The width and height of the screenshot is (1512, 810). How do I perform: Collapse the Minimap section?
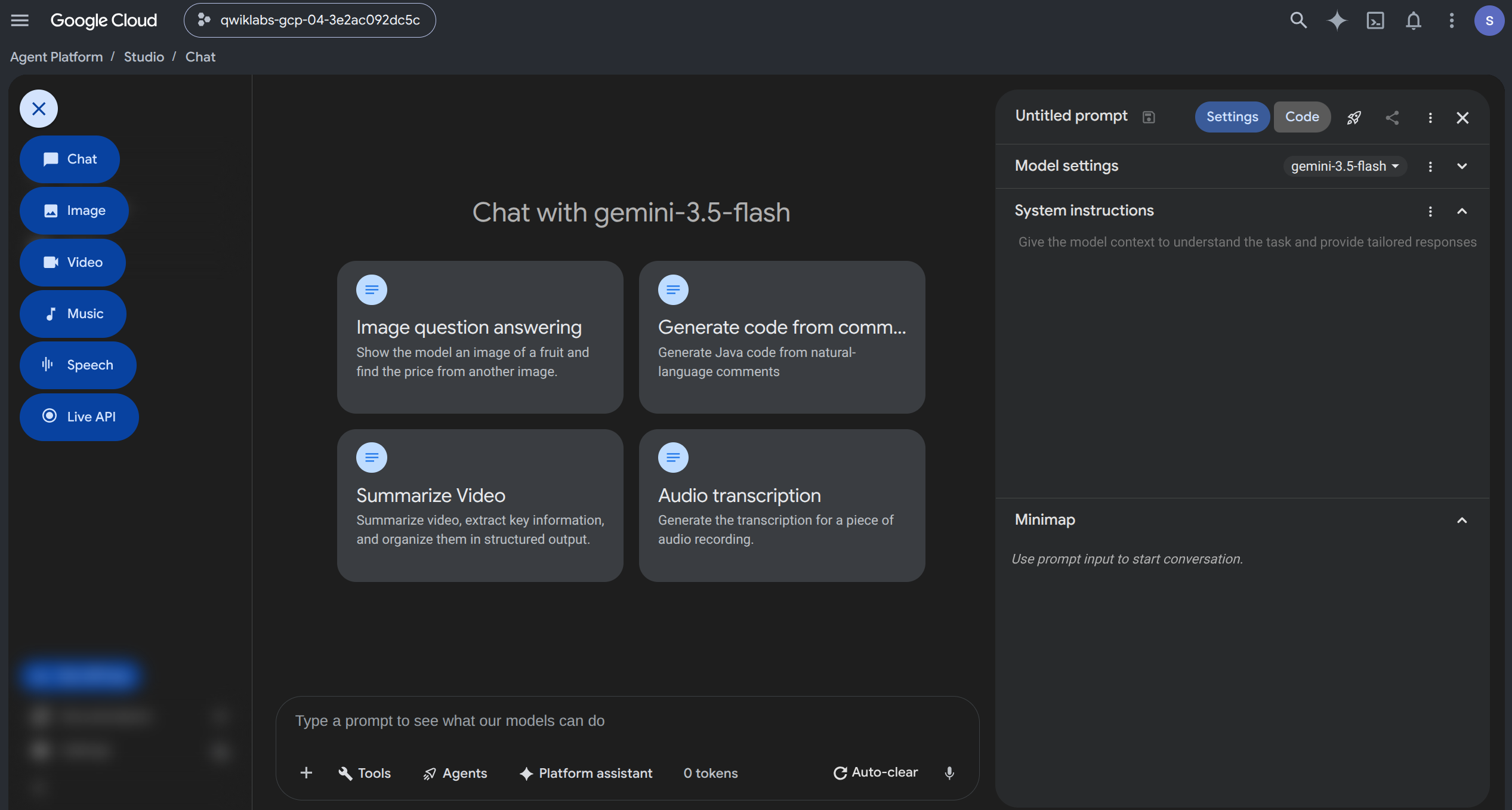click(1462, 521)
